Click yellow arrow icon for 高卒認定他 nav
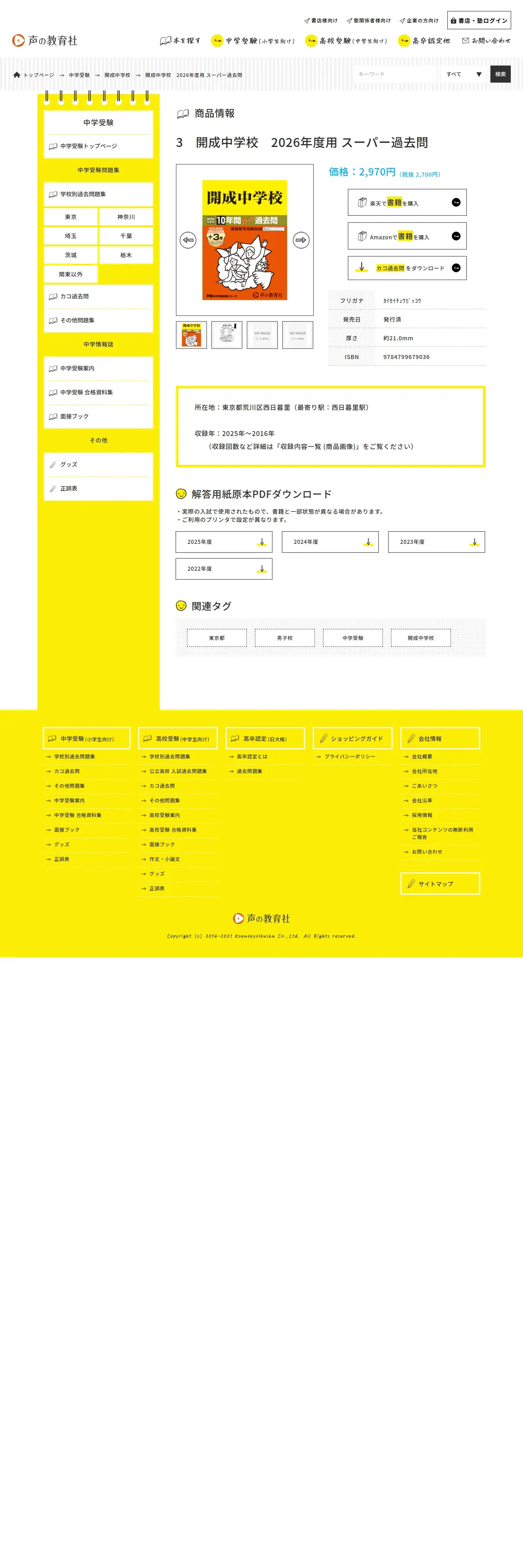Image resolution: width=523 pixels, height=1568 pixels. click(x=404, y=41)
